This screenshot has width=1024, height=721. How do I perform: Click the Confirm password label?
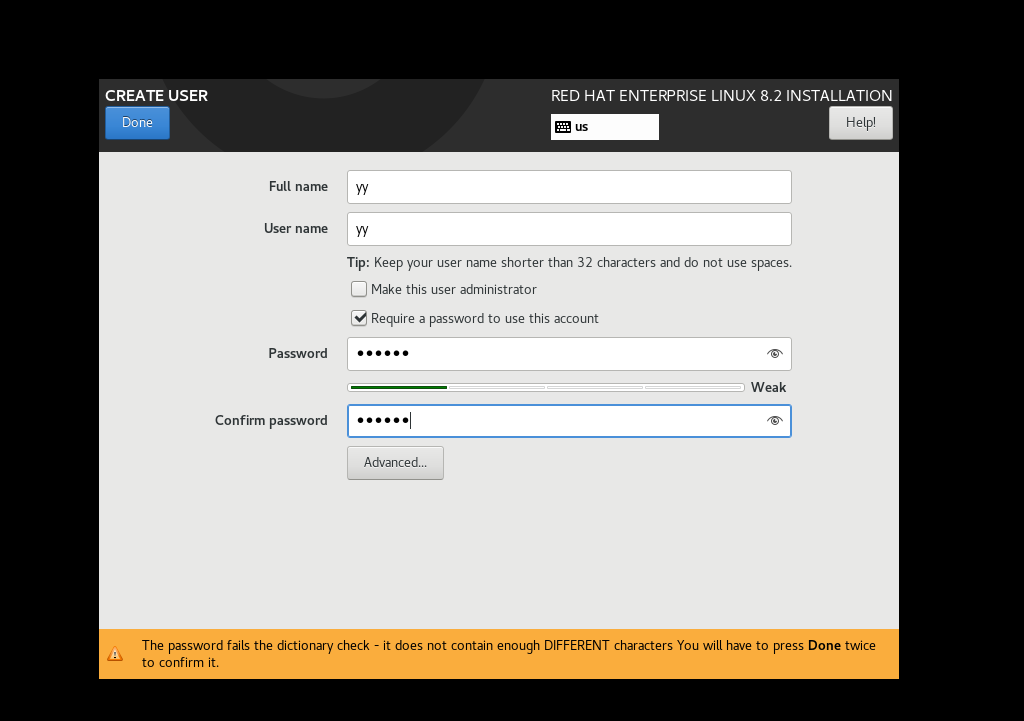[x=271, y=421]
